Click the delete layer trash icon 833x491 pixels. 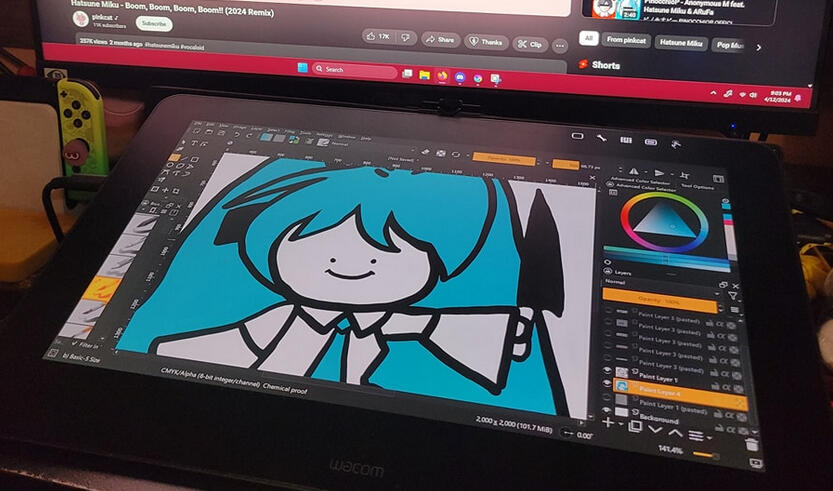752,443
